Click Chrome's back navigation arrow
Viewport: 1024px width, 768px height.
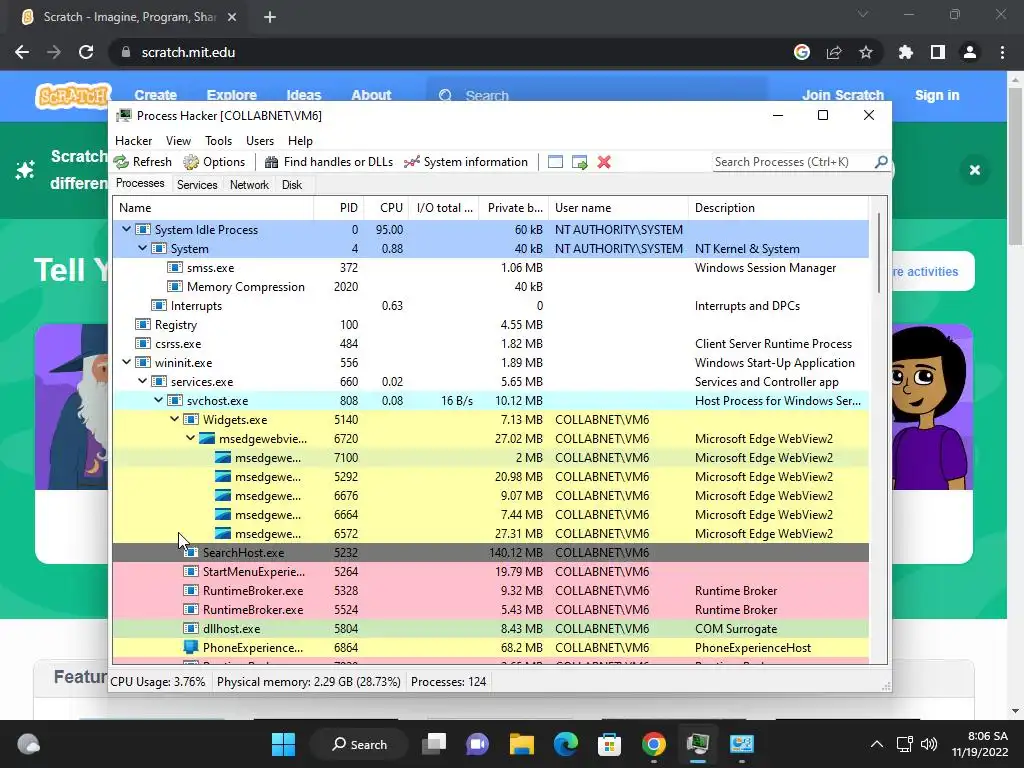pyautogui.click(x=22, y=52)
